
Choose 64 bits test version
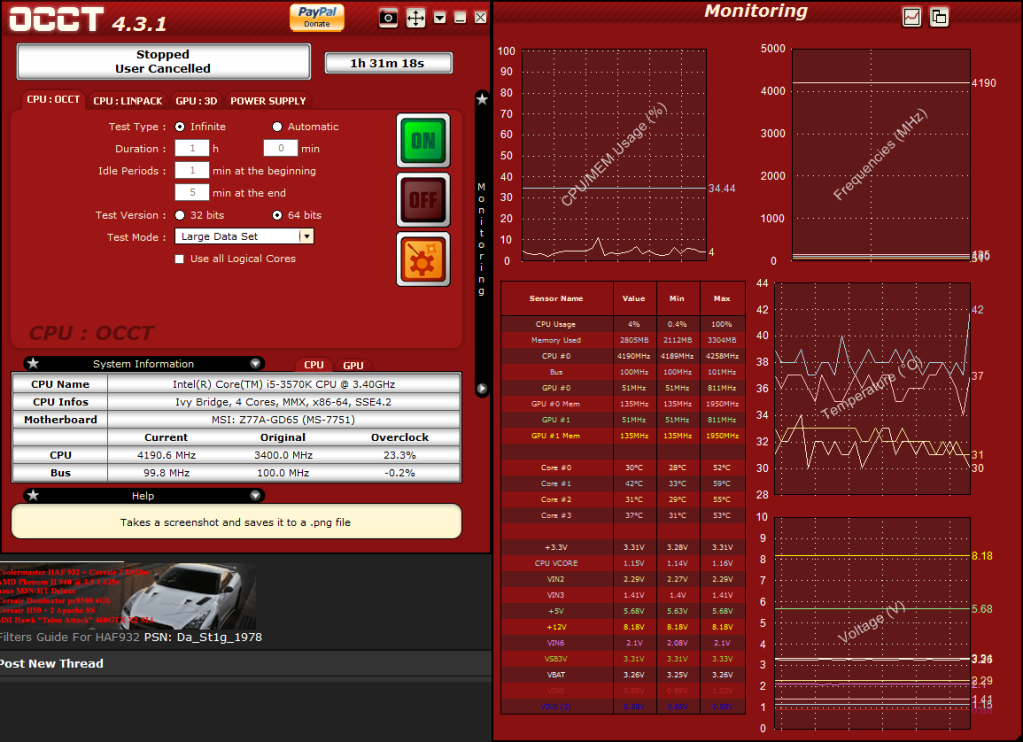click(x=277, y=215)
